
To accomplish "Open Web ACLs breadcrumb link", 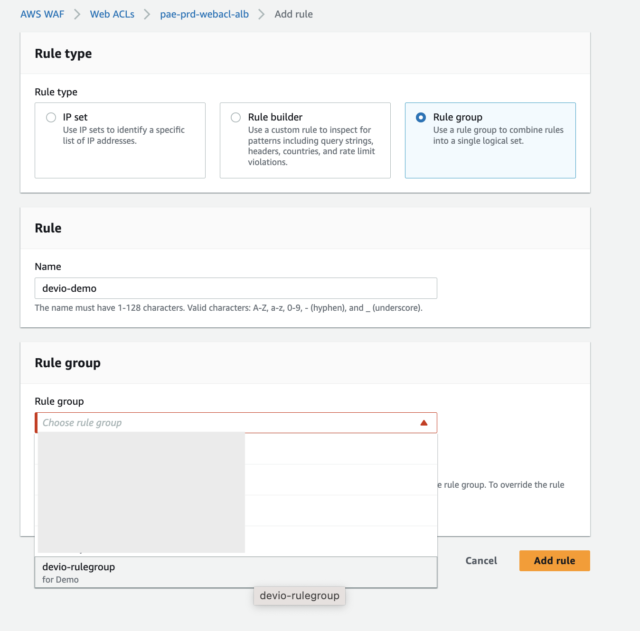I will 112,14.
